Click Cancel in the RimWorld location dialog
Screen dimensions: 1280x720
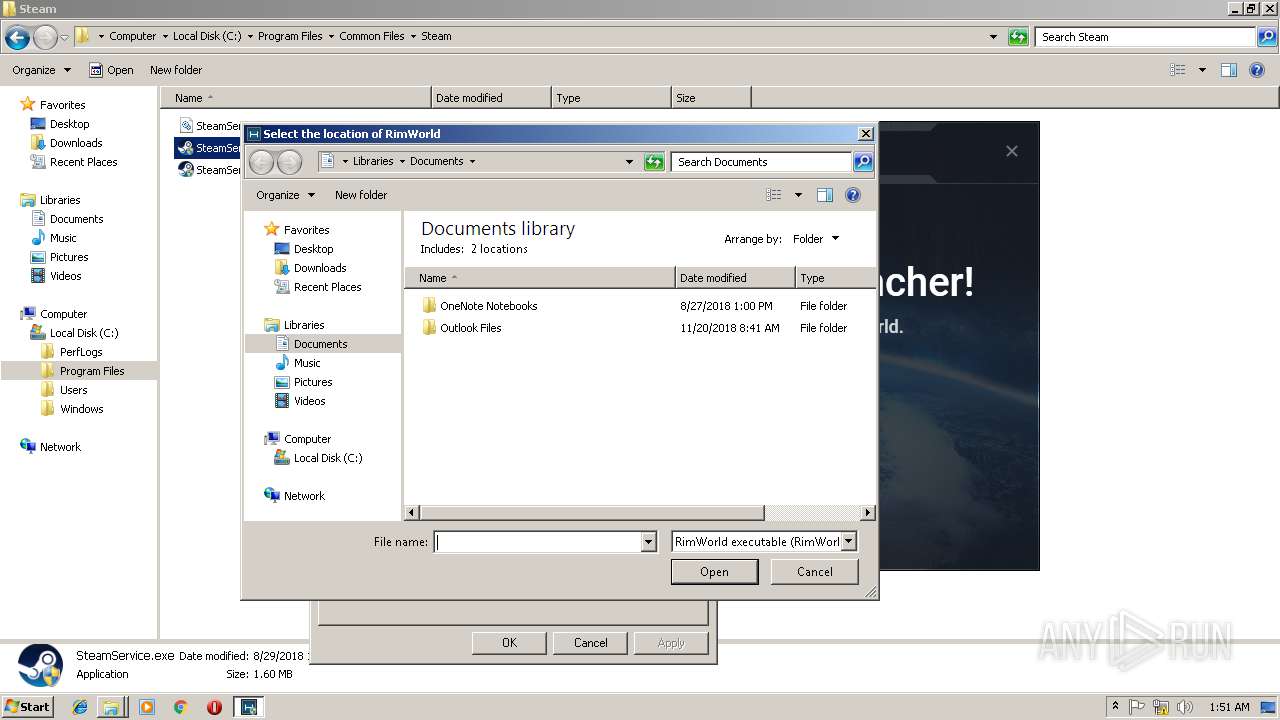click(x=815, y=572)
